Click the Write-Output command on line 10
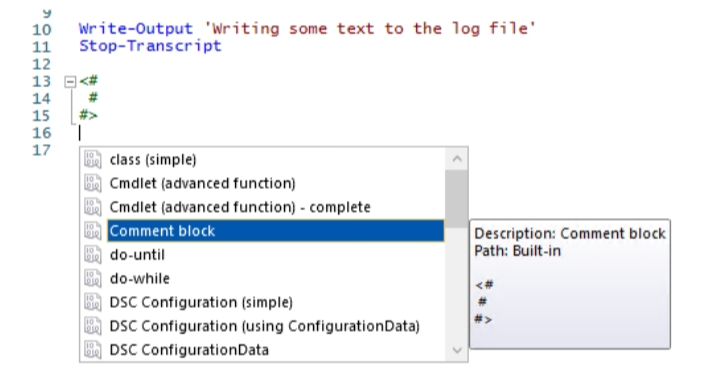 click(136, 29)
